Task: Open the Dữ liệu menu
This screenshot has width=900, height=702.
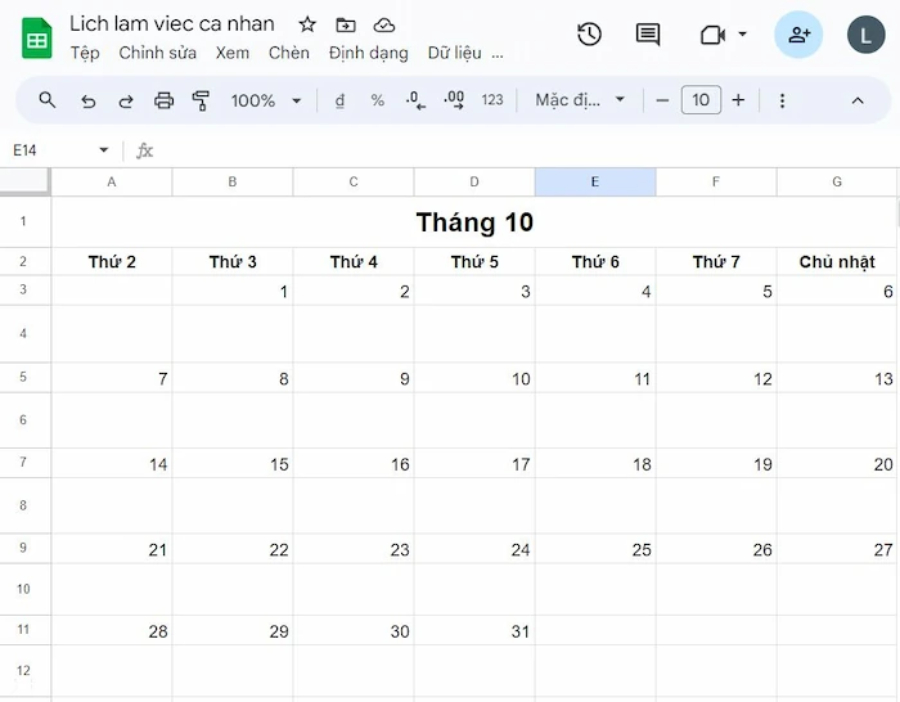Action: pos(455,53)
